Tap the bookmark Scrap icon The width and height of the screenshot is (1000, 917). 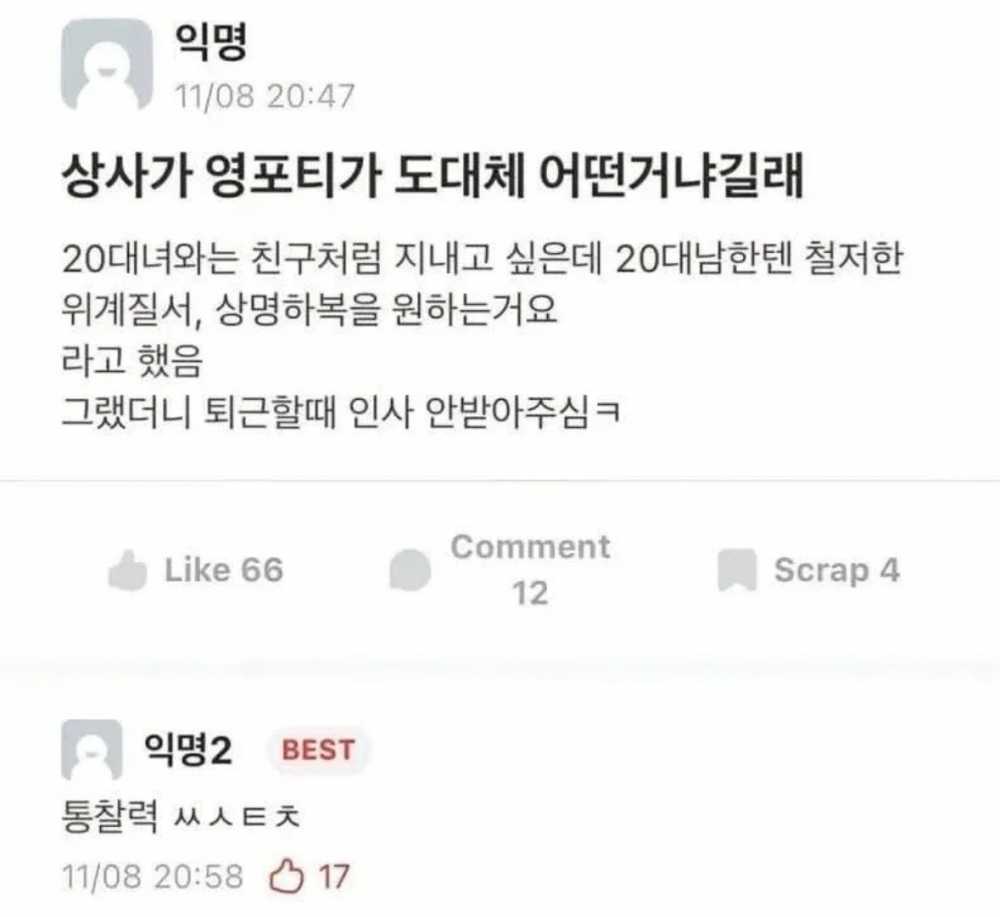click(x=737, y=570)
